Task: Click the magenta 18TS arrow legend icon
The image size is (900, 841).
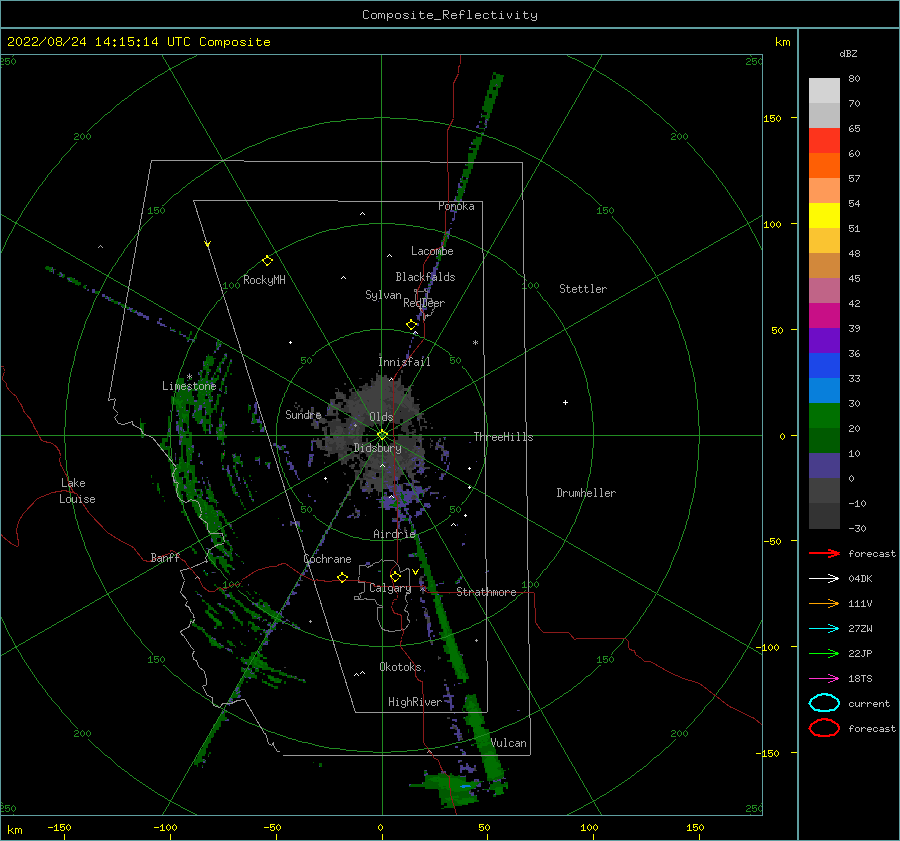Action: pos(824,679)
